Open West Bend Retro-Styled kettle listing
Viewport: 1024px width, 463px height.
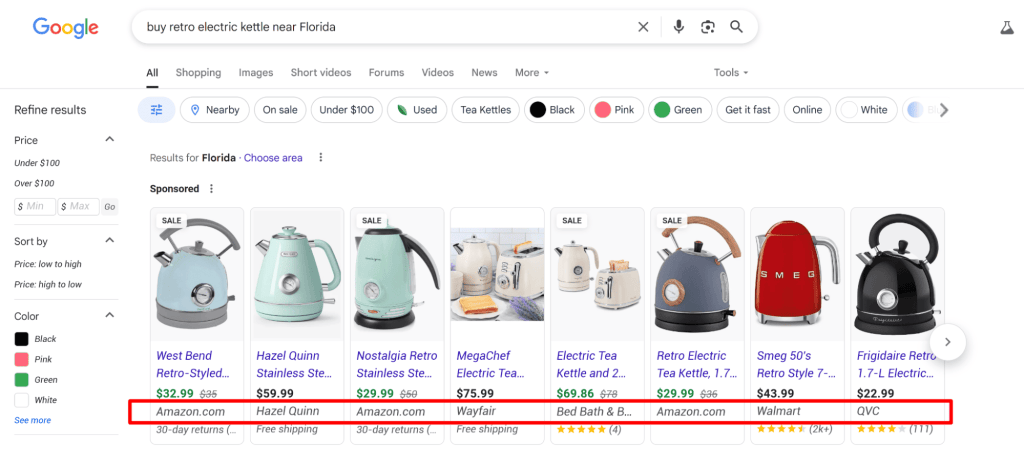193,364
